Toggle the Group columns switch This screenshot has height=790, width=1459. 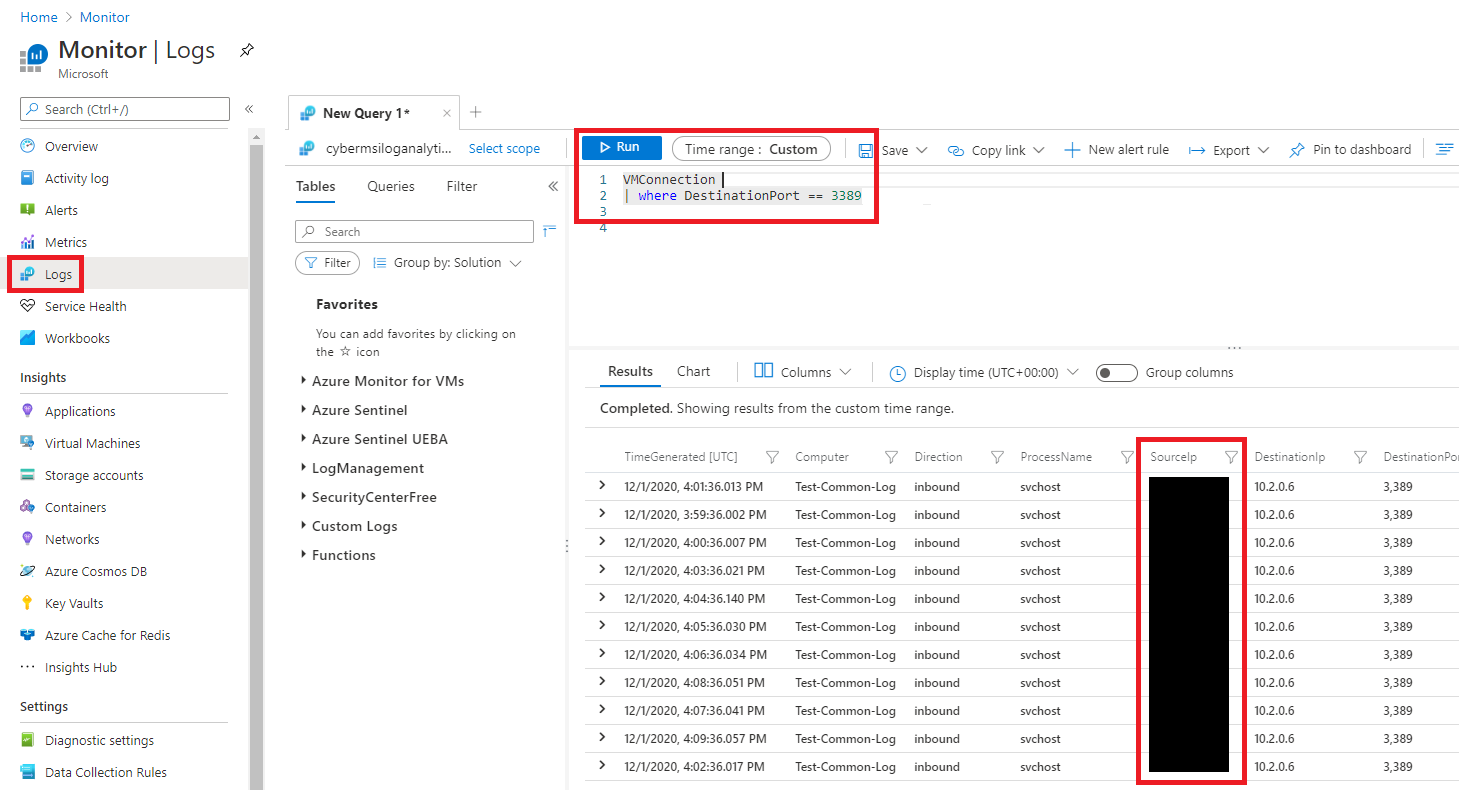click(1116, 373)
